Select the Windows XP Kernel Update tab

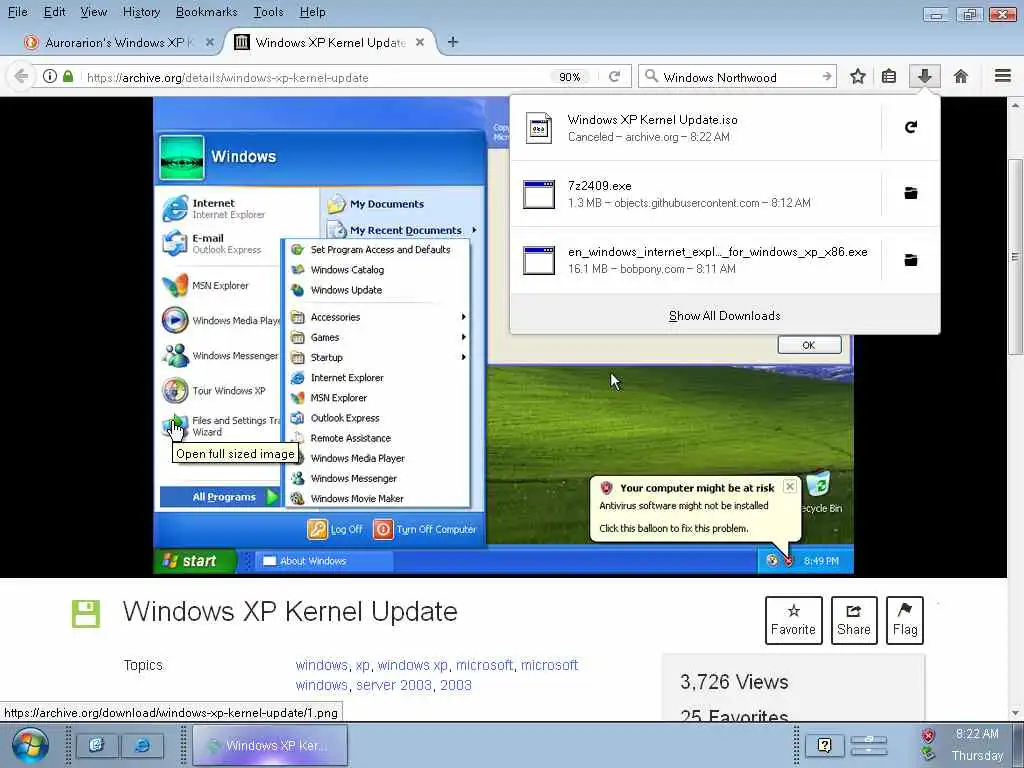pyautogui.click(x=330, y=42)
